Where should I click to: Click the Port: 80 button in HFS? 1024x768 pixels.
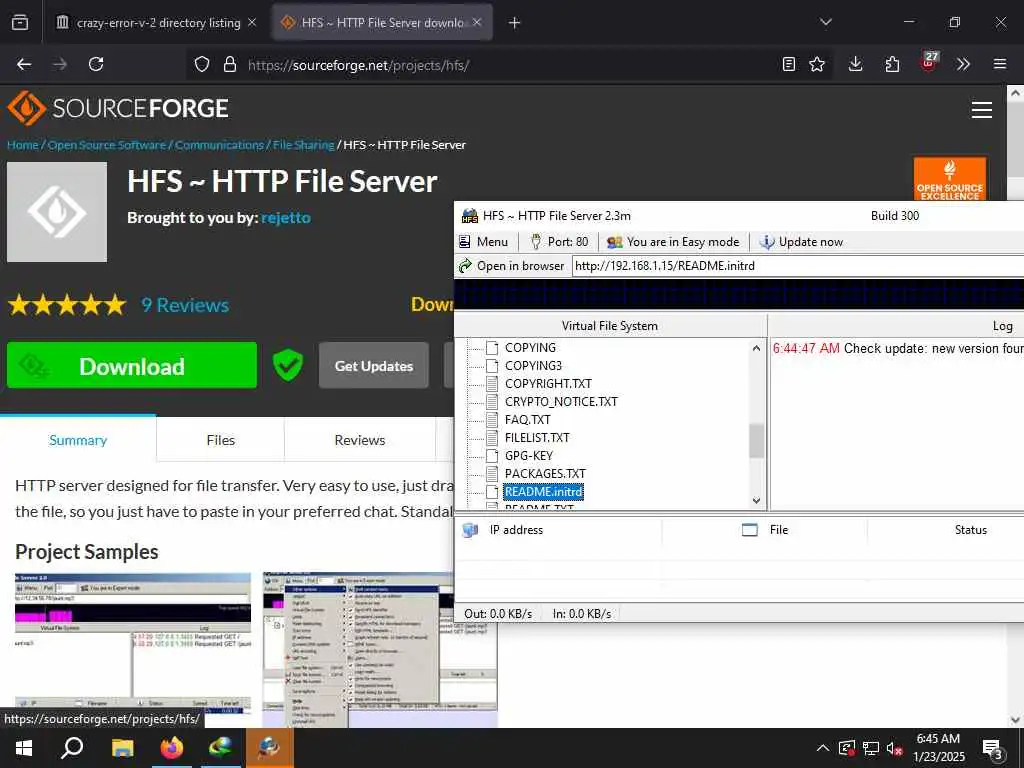559,242
